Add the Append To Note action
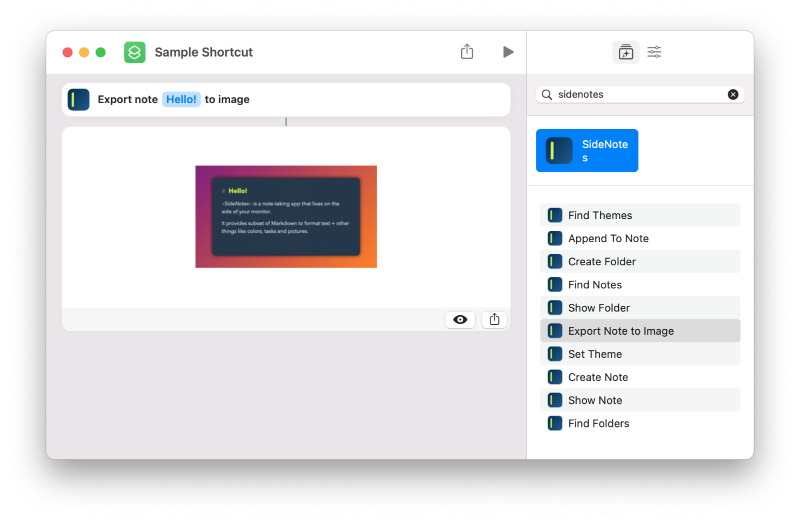The height and width of the screenshot is (520, 800). point(640,238)
